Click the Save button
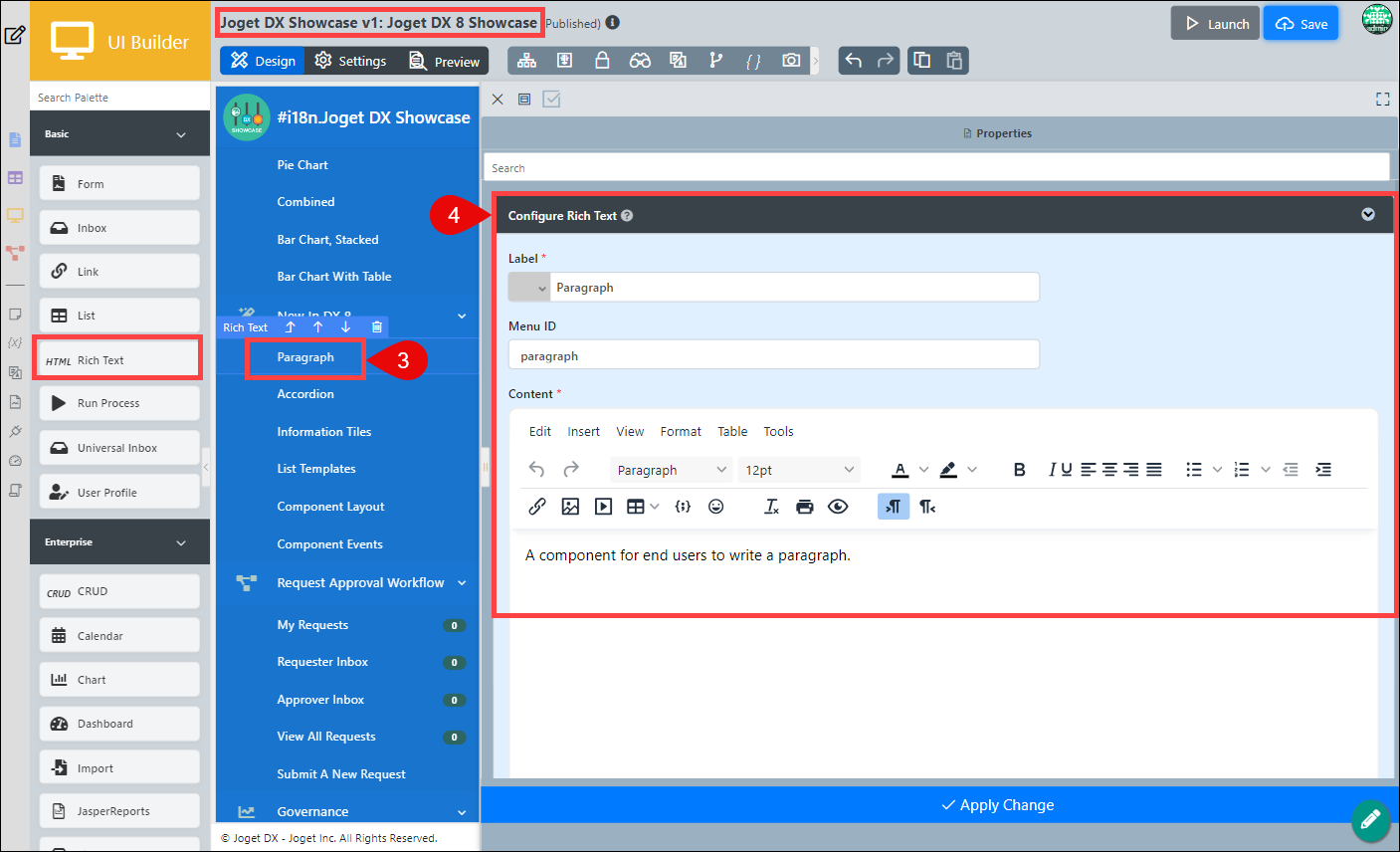1400x852 pixels. tap(1300, 24)
